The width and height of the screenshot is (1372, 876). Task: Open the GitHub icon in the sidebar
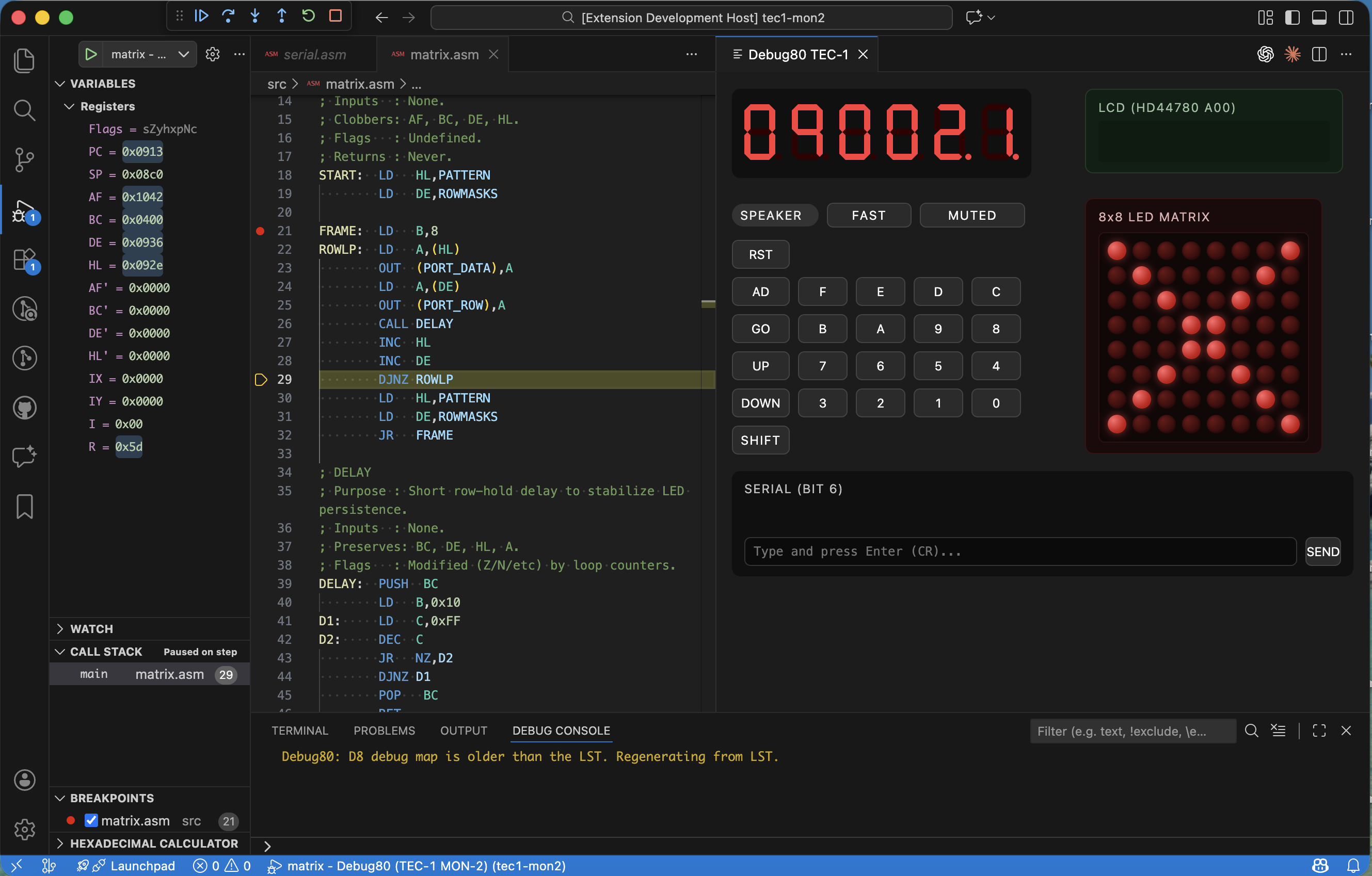coord(24,407)
